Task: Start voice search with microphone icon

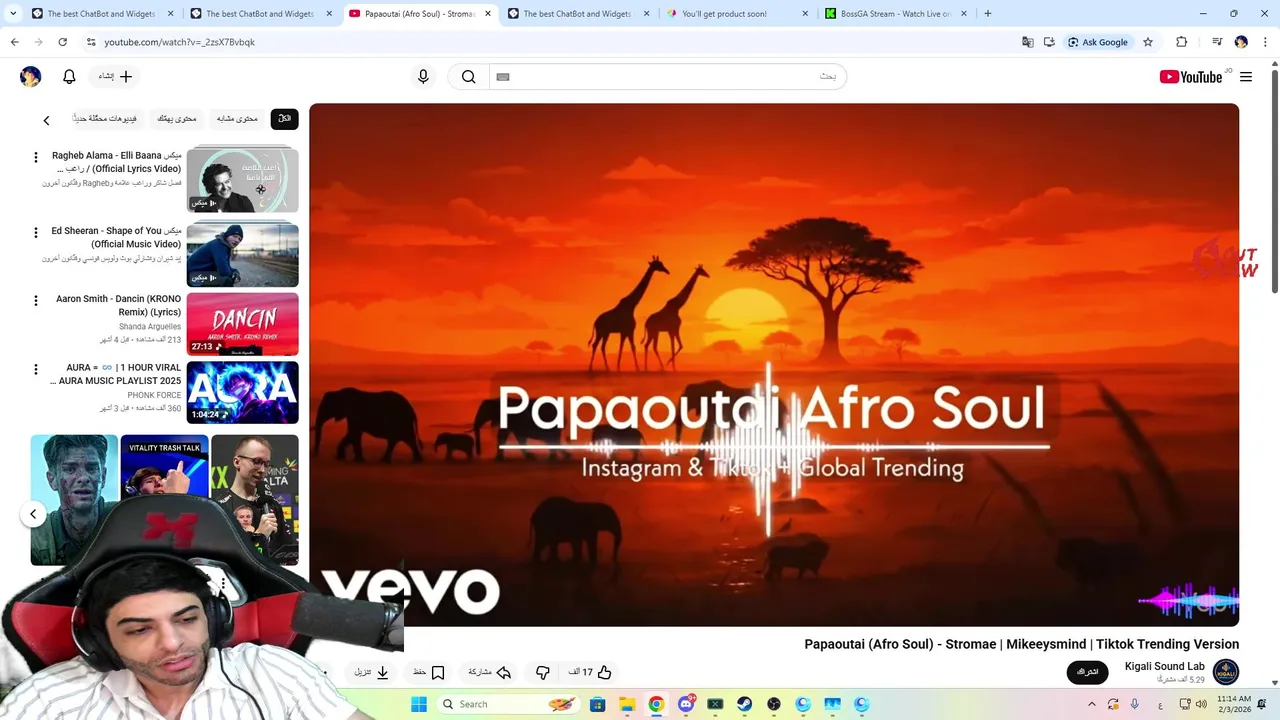Action: pos(423,77)
